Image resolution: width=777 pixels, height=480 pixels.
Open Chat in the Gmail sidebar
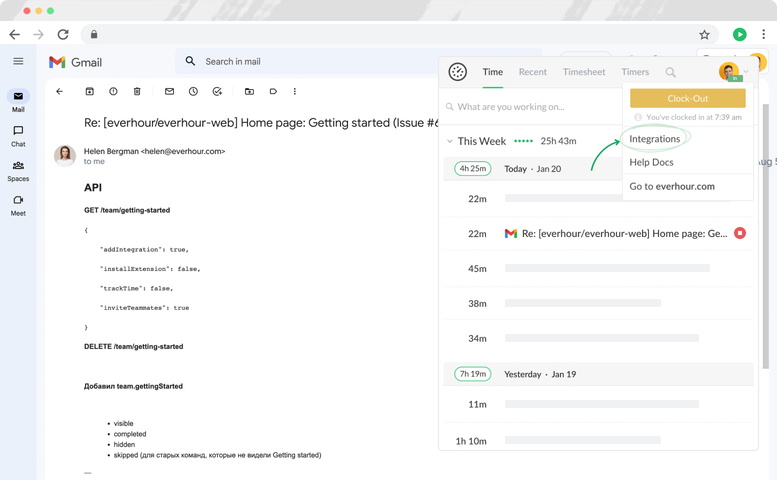pyautogui.click(x=18, y=136)
